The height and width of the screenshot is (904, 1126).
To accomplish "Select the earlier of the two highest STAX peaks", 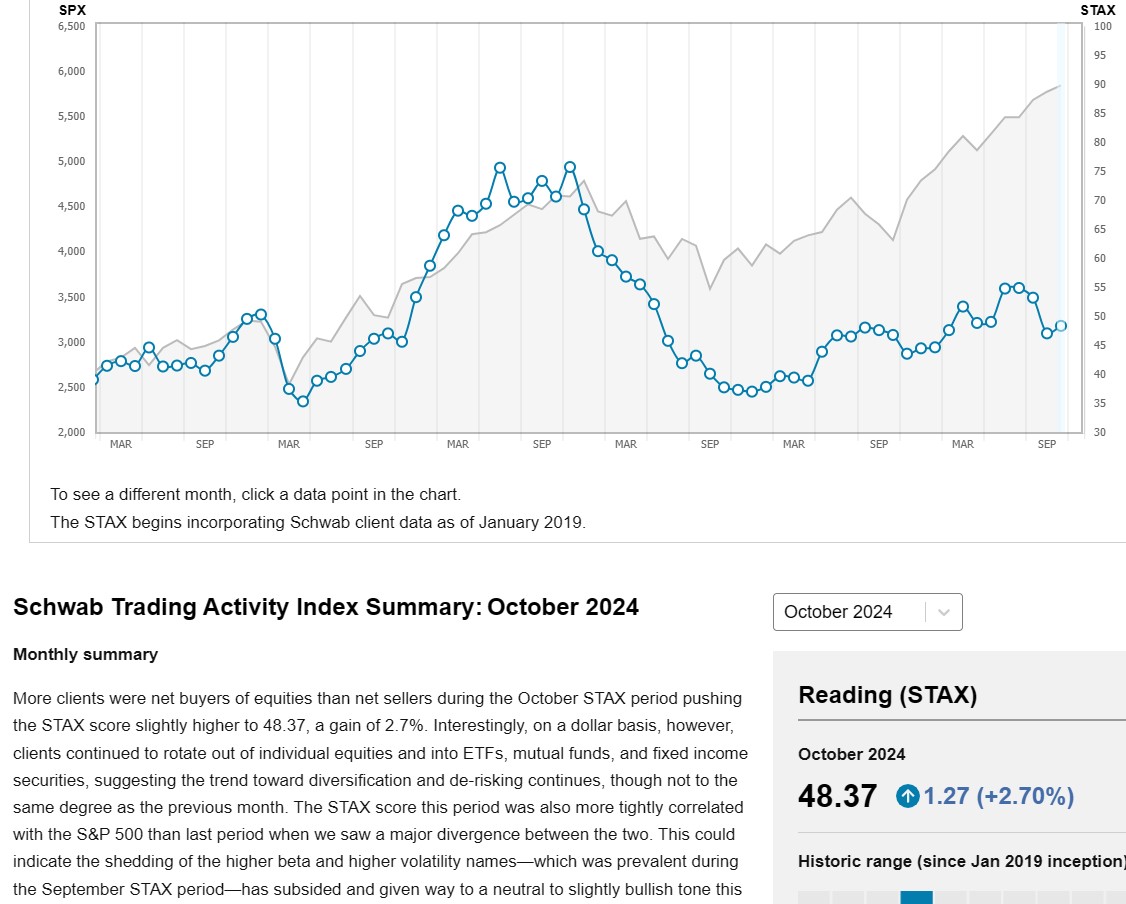I will point(500,168).
